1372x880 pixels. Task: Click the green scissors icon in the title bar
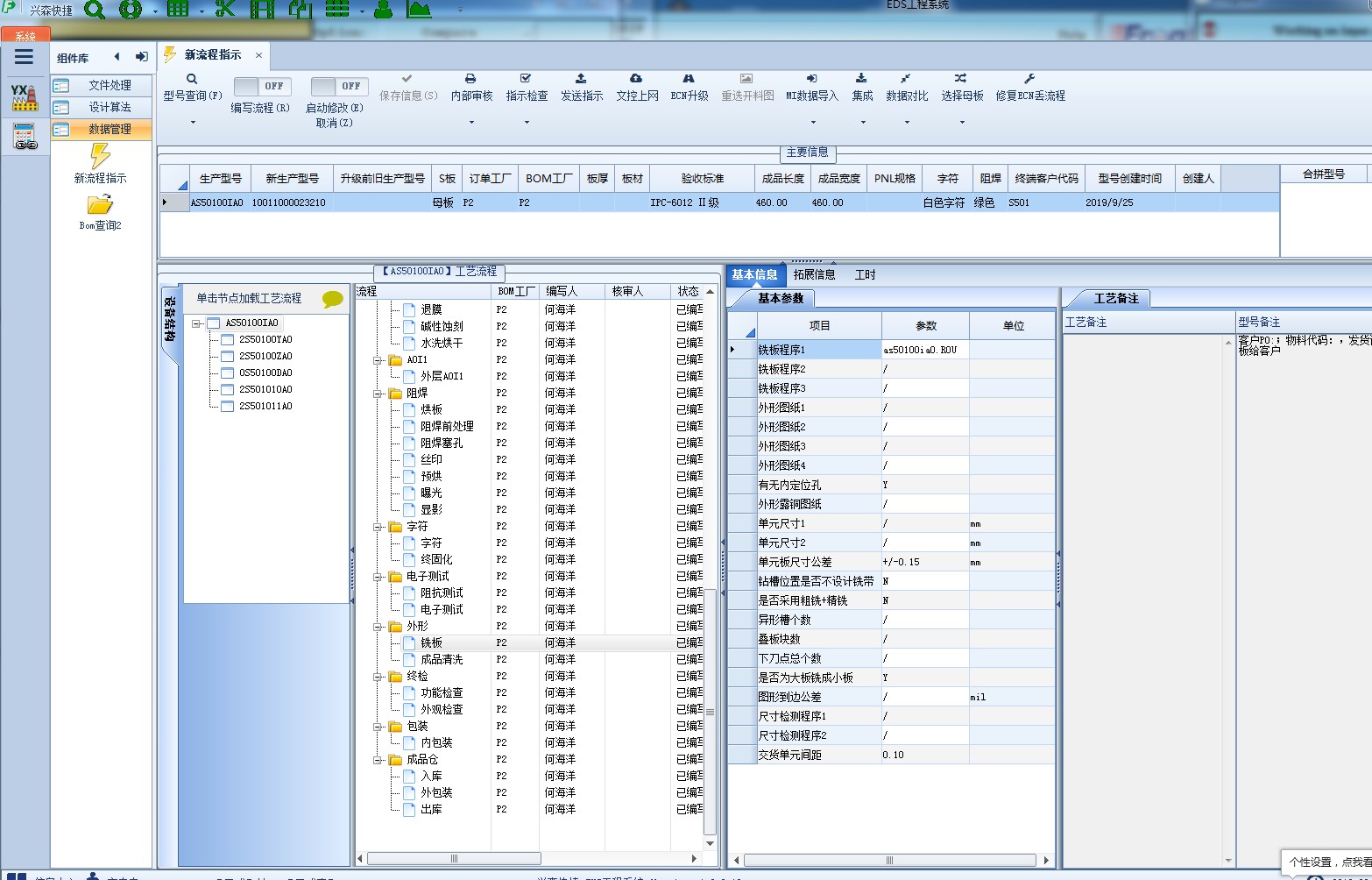coord(225,10)
